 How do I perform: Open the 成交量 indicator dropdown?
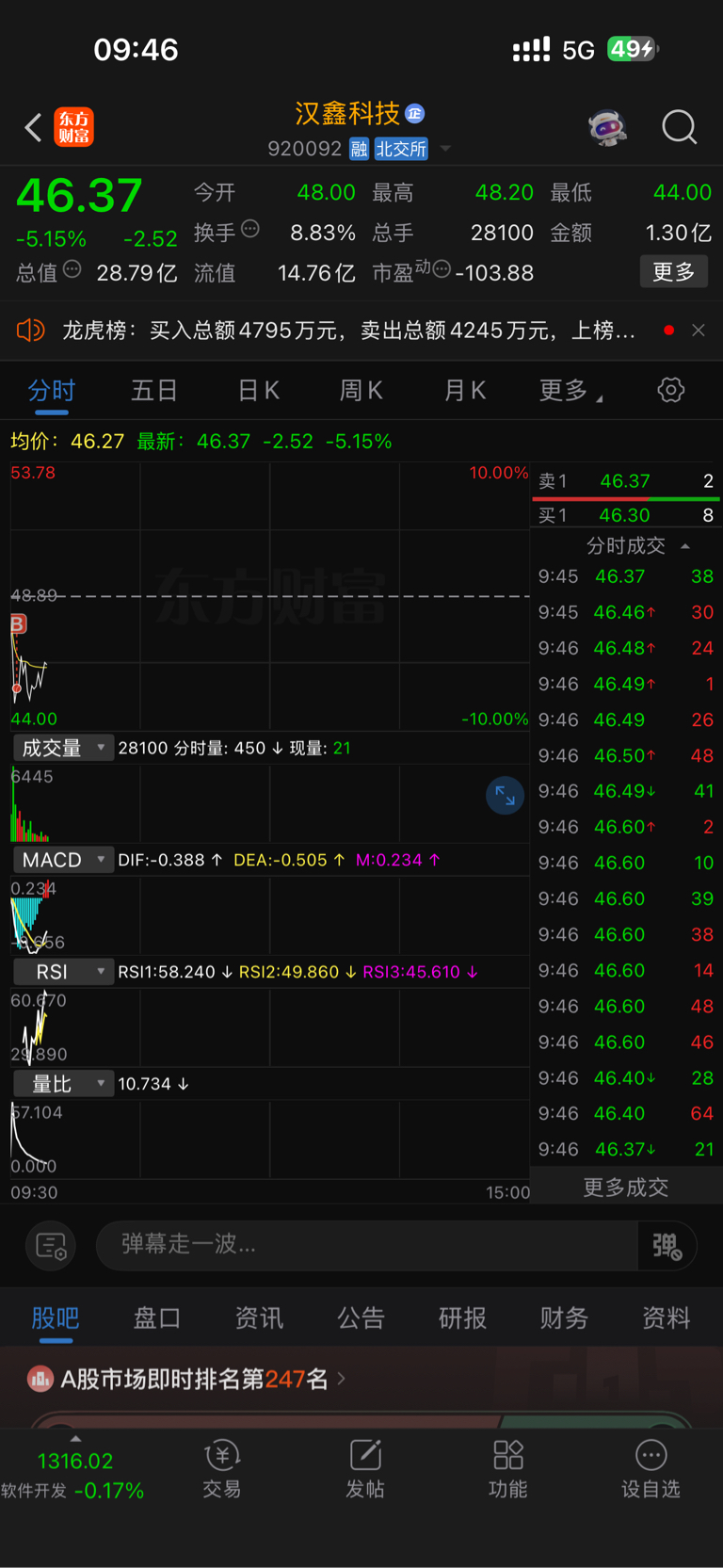[x=63, y=748]
